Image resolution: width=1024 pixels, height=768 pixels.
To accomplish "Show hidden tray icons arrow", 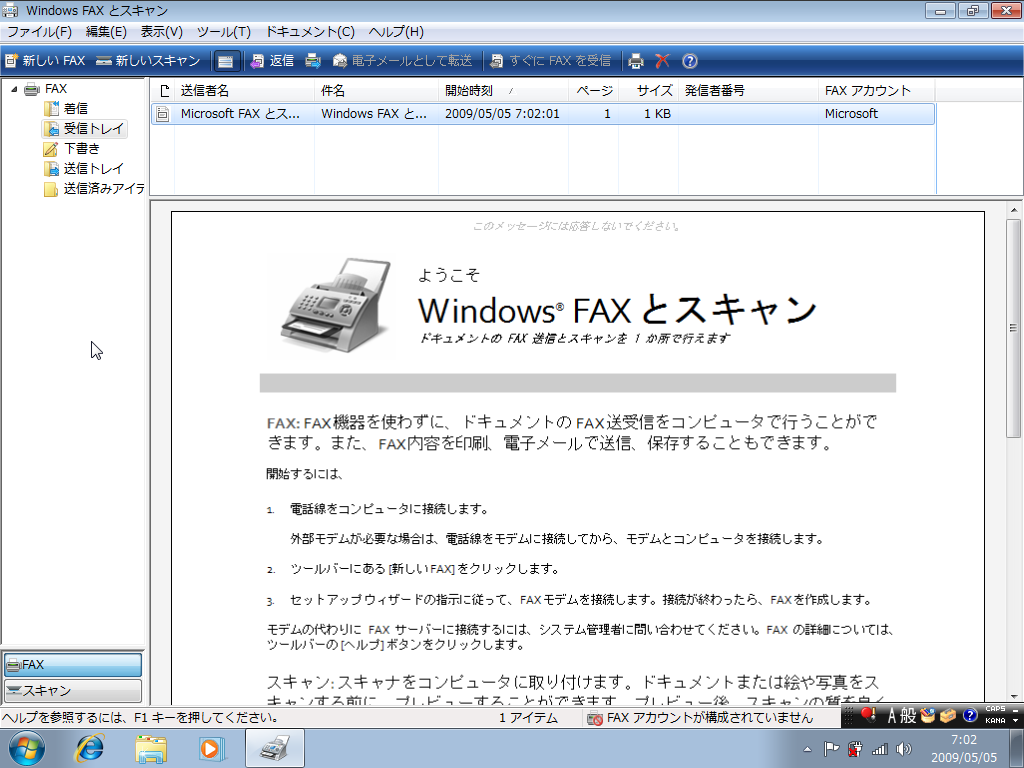I will pyautogui.click(x=807, y=749).
